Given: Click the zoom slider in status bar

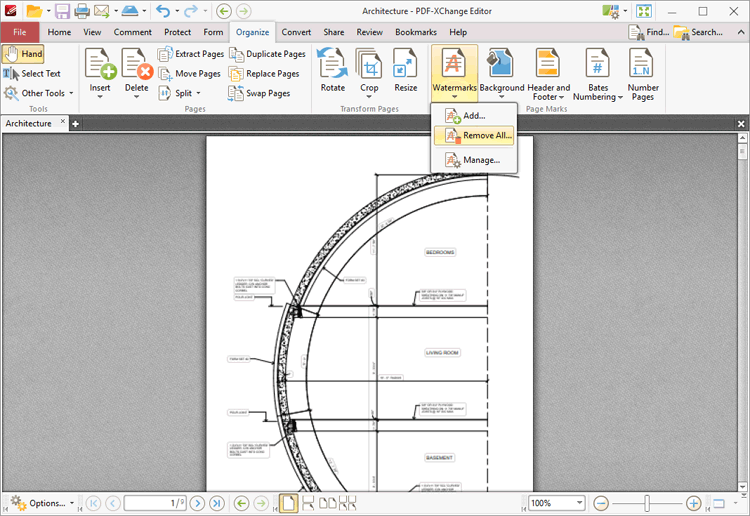Looking at the screenshot, I should 647,503.
